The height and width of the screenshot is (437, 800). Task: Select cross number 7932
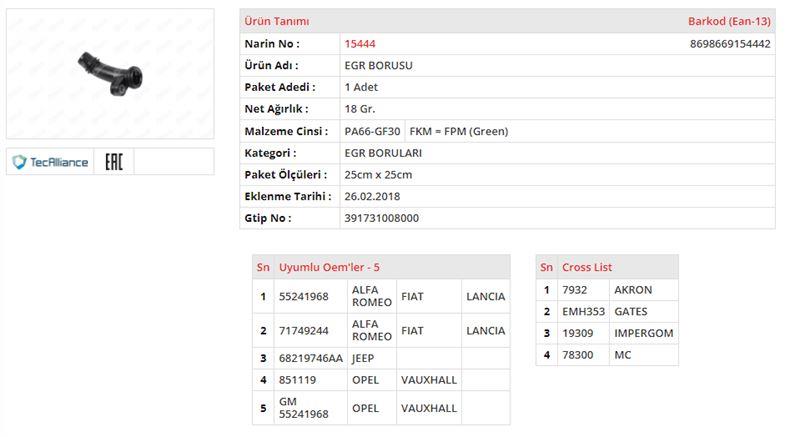pos(574,290)
